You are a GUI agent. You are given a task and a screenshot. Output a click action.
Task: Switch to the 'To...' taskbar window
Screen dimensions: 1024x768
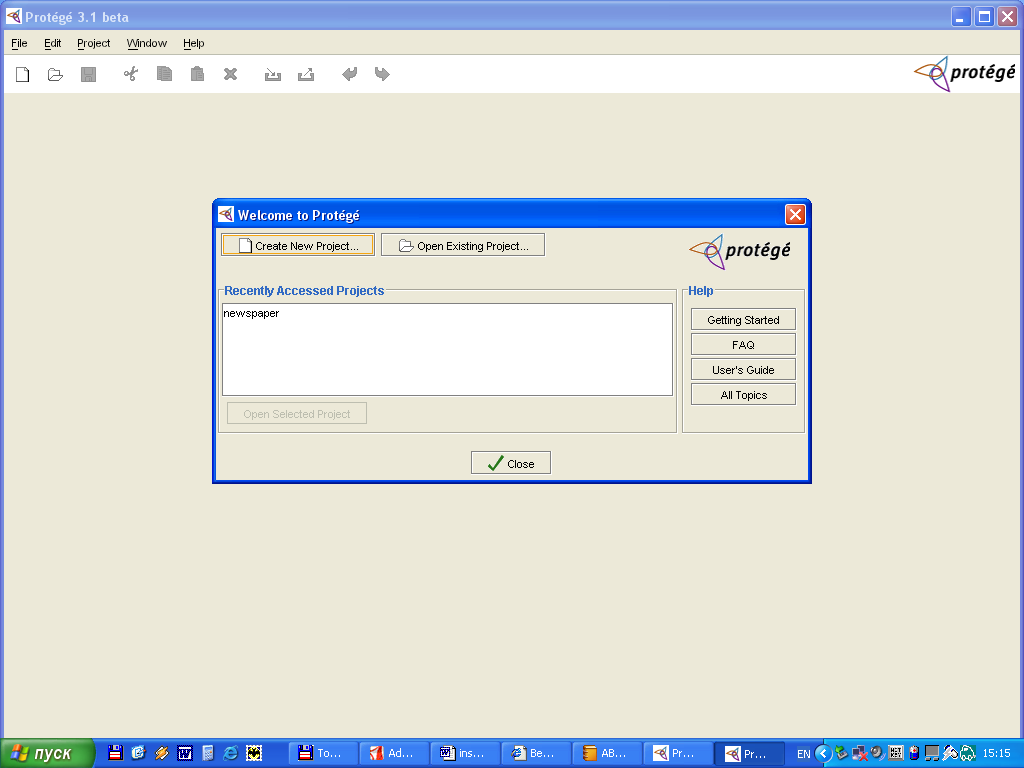[324, 753]
